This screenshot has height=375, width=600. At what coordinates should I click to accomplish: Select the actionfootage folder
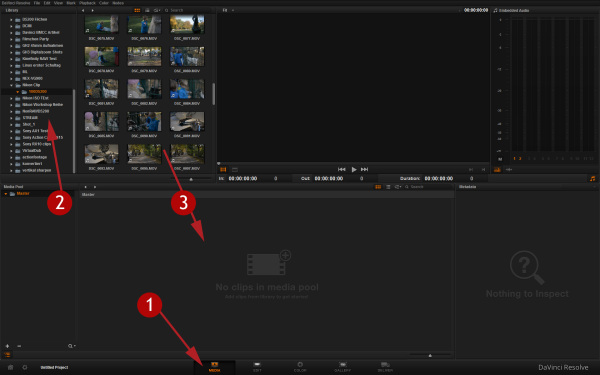click(x=34, y=157)
